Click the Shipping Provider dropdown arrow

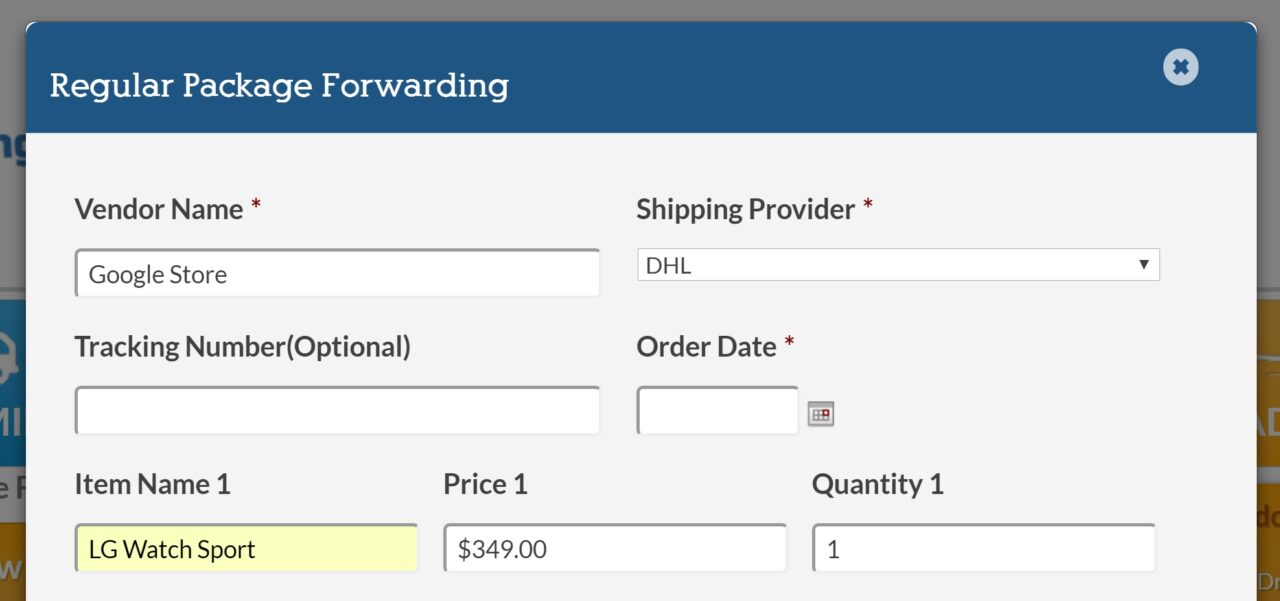(1143, 265)
